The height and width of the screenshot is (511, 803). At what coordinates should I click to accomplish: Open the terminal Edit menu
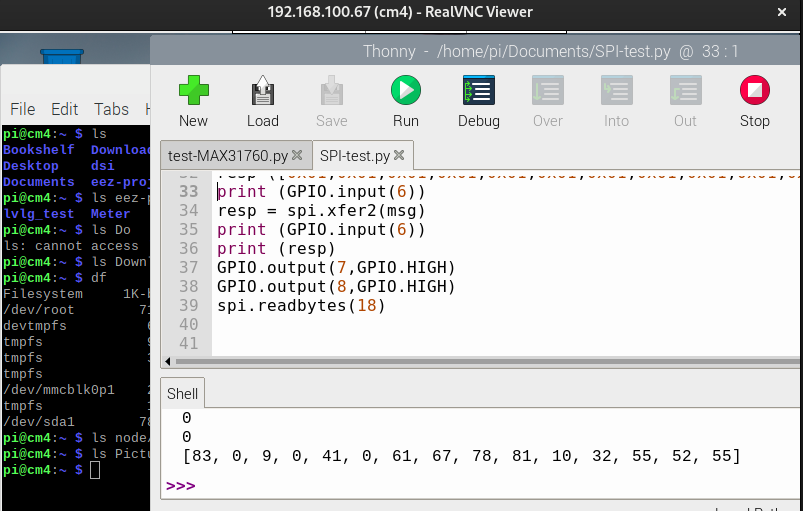64,109
